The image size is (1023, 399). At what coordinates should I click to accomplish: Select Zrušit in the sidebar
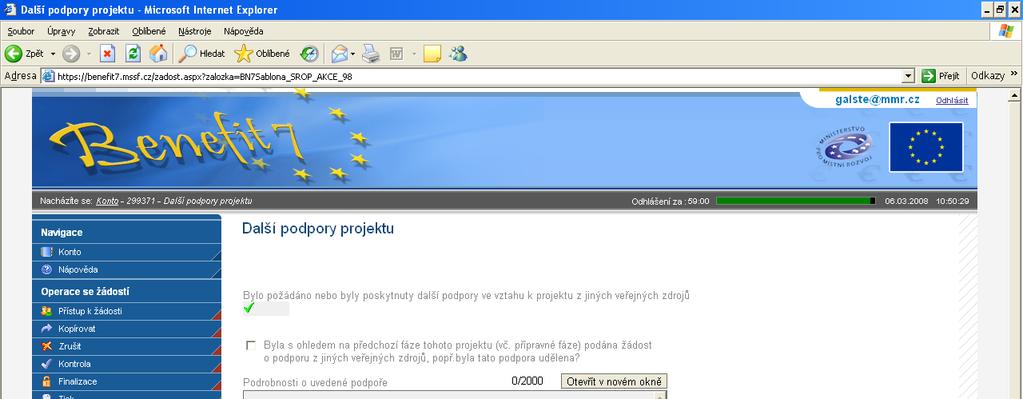[x=127, y=346]
